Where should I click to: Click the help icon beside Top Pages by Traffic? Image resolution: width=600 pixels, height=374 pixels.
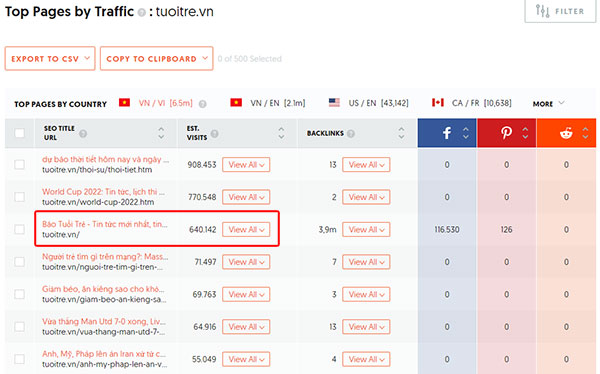[x=142, y=13]
